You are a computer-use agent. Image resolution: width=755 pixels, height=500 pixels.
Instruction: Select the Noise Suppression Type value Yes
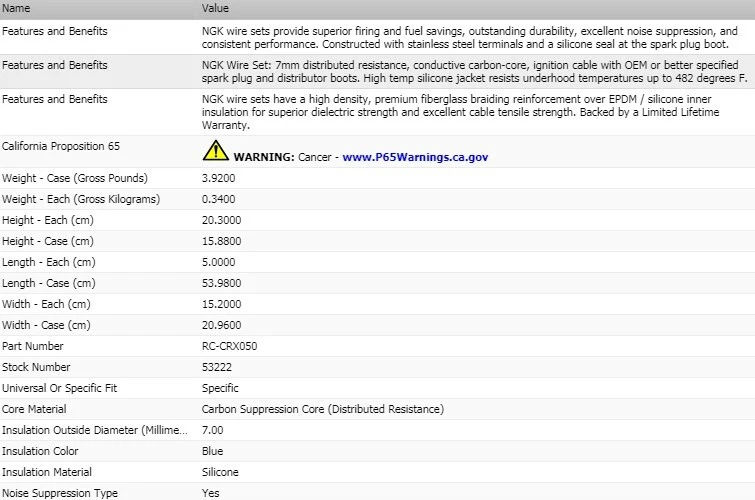coord(210,493)
